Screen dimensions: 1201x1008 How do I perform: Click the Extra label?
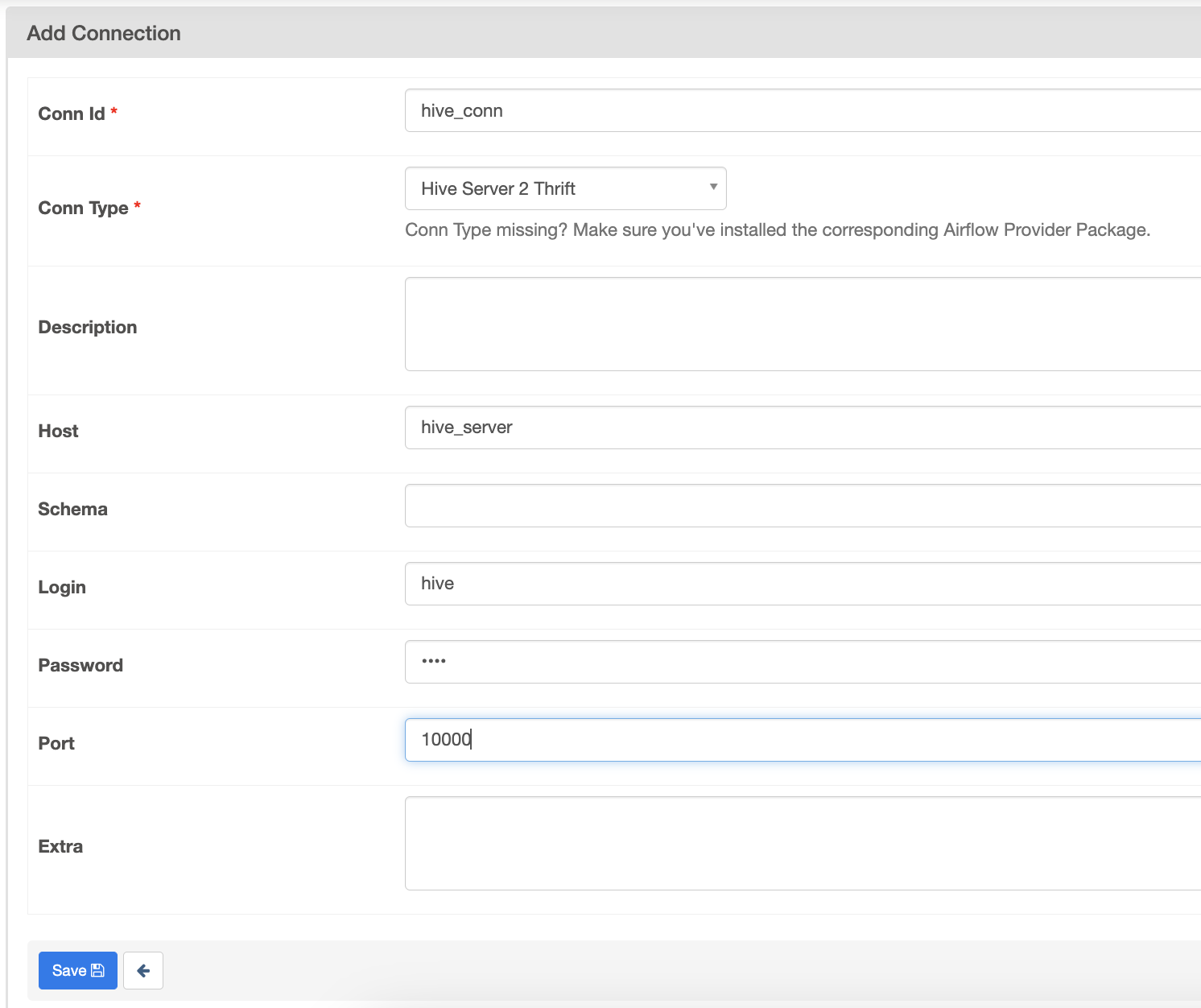[60, 846]
